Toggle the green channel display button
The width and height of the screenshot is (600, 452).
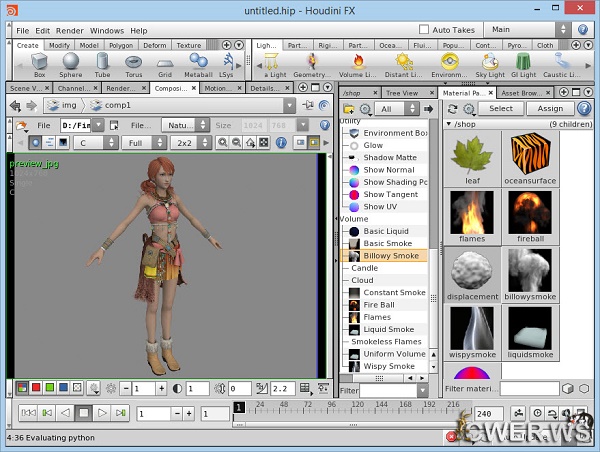click(x=50, y=388)
